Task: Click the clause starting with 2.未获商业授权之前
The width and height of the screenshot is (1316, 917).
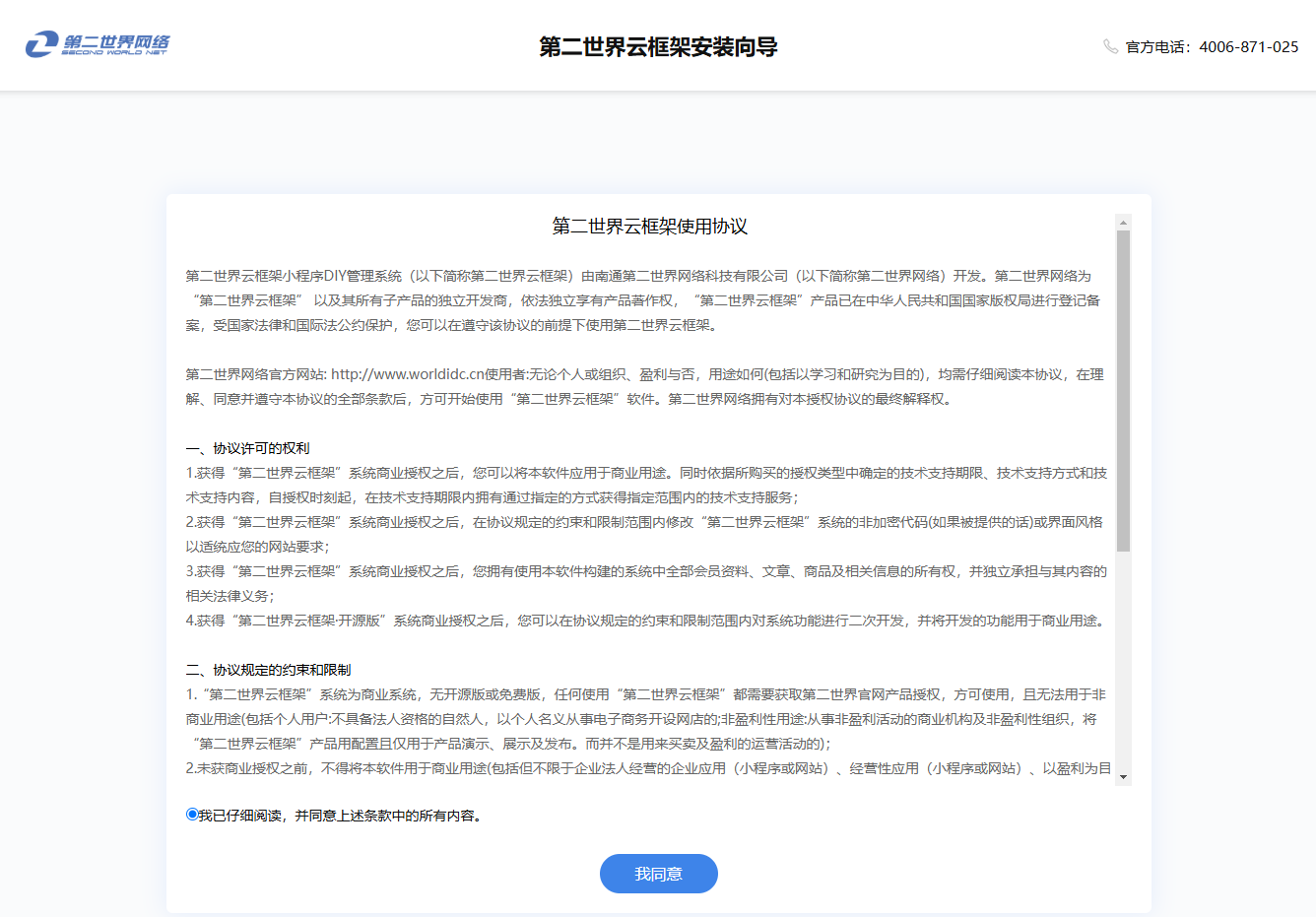Action: (x=646, y=768)
